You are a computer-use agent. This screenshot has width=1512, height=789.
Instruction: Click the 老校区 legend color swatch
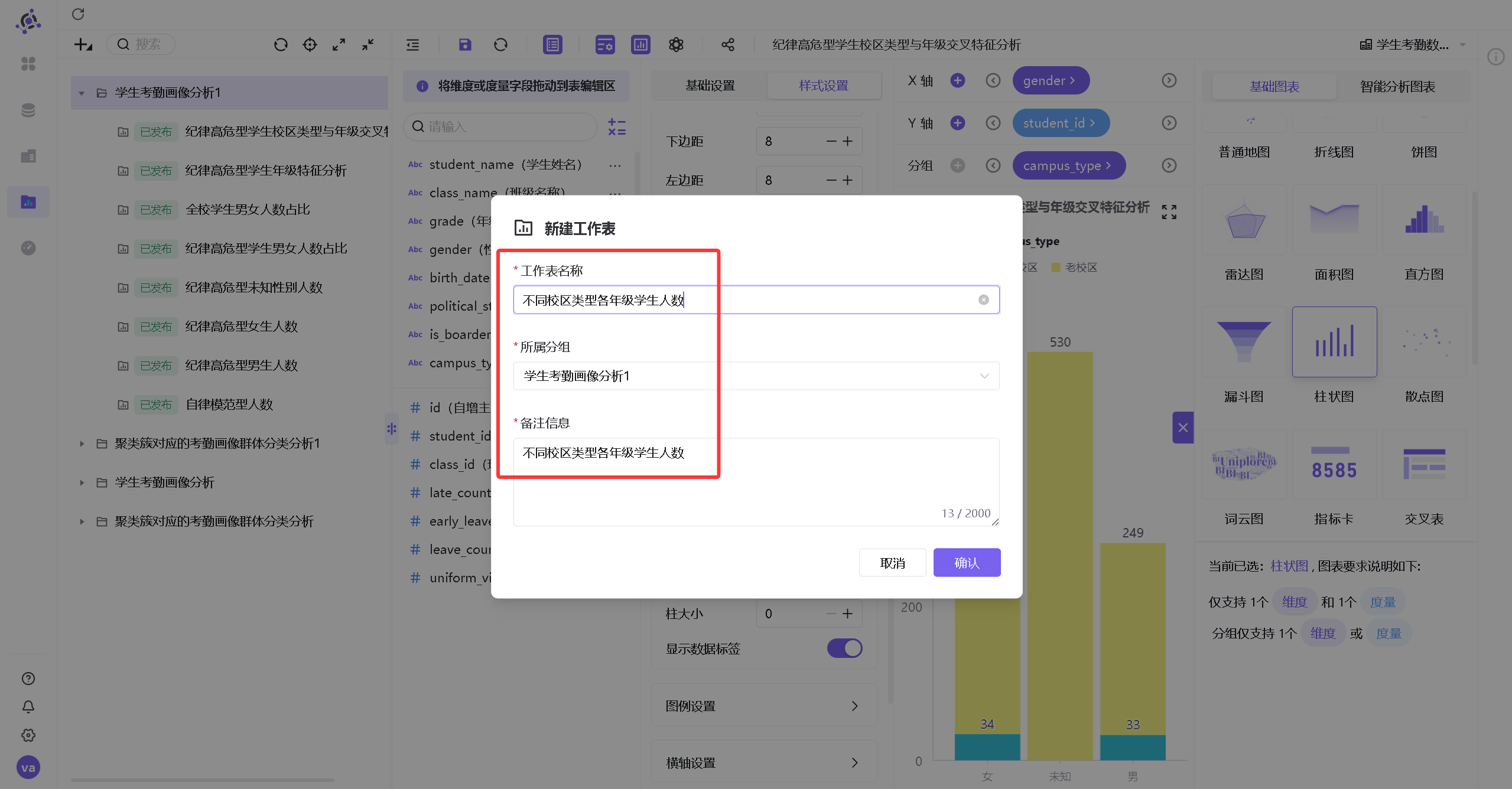tap(1055, 268)
